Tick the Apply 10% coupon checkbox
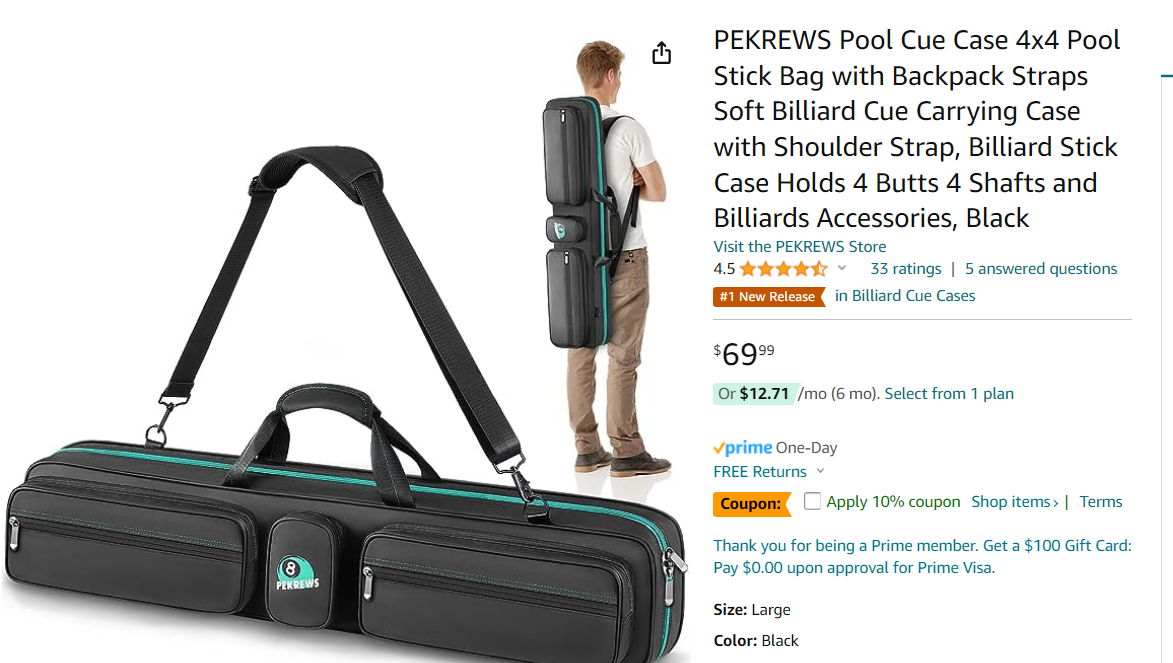Viewport: 1173px width, 663px height. tap(812, 501)
